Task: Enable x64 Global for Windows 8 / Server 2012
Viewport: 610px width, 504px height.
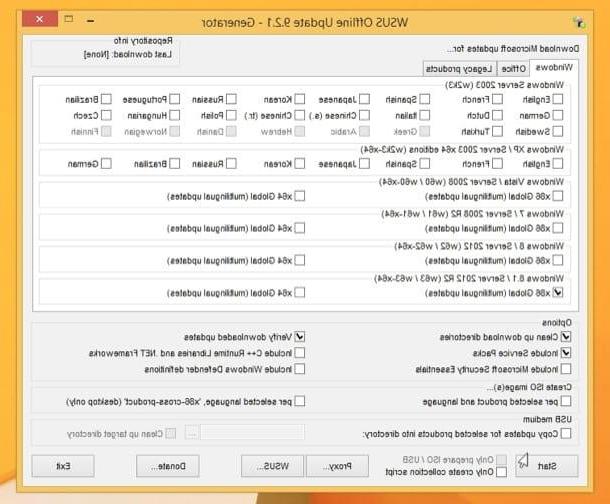Action: click(300, 260)
